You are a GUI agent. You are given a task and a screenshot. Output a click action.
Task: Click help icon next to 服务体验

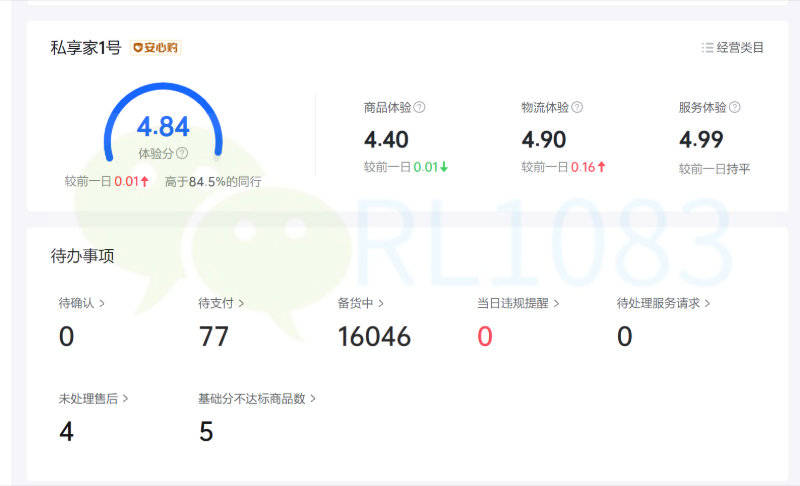735,107
